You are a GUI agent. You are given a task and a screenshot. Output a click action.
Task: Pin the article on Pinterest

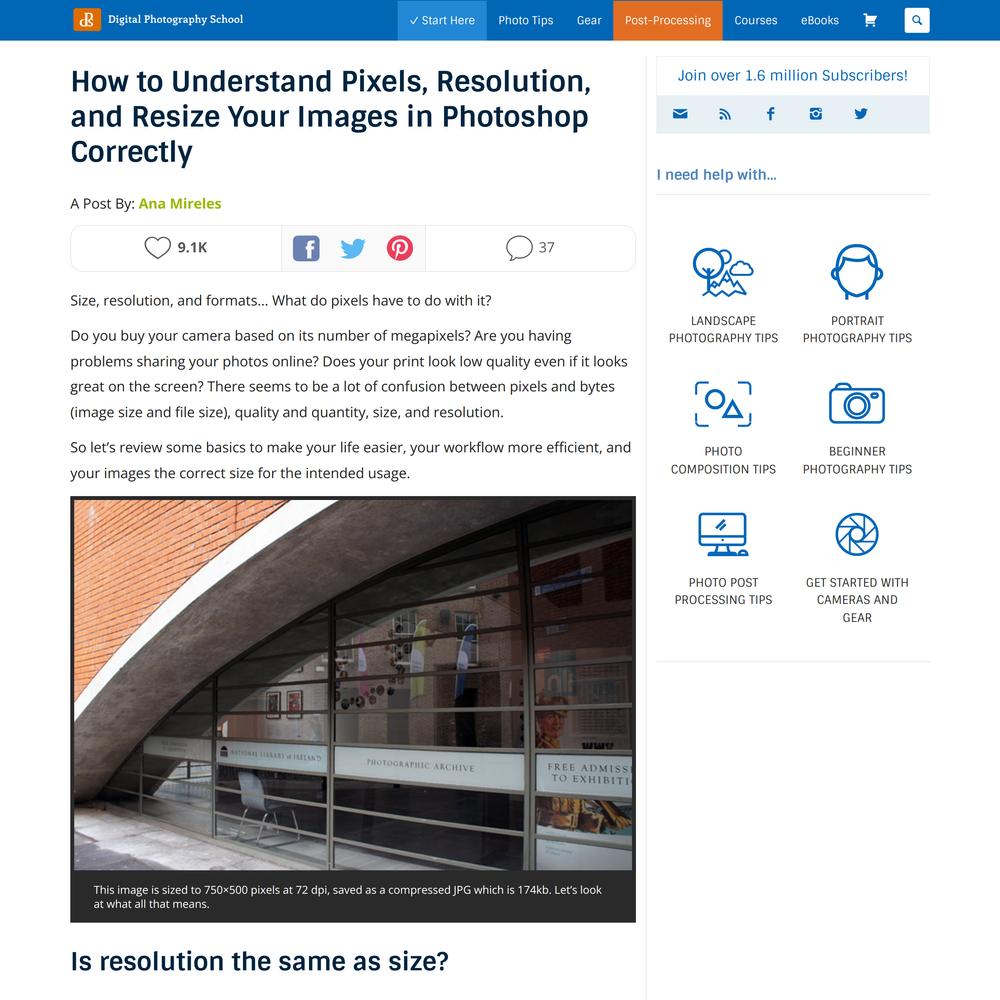pos(400,248)
